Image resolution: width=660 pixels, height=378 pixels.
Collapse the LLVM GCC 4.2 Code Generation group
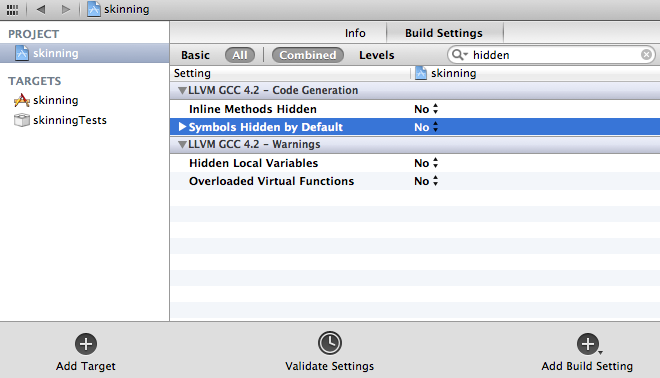(x=182, y=91)
